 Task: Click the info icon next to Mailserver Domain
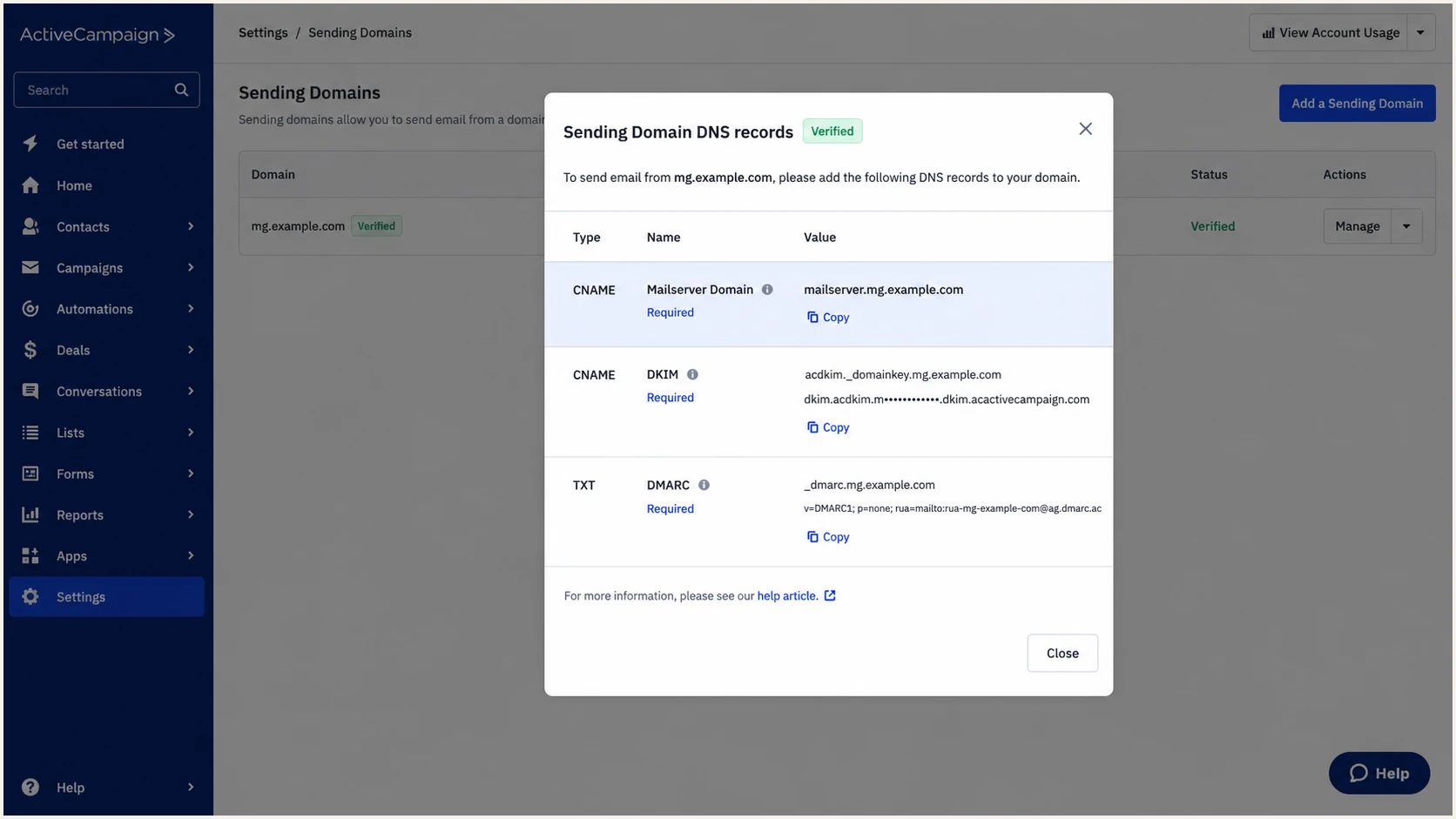pyautogui.click(x=767, y=290)
